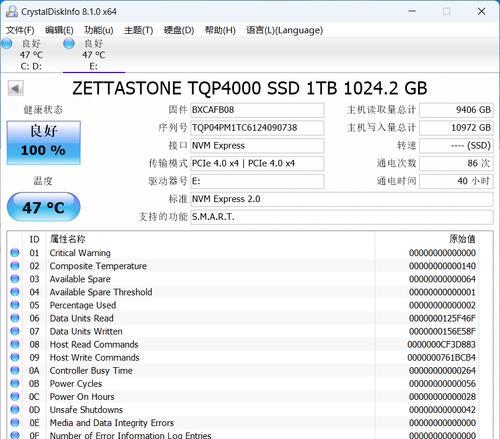This screenshot has height=439, width=500.
Task: Click total host reads value 9406 GB
Action: 456,110
